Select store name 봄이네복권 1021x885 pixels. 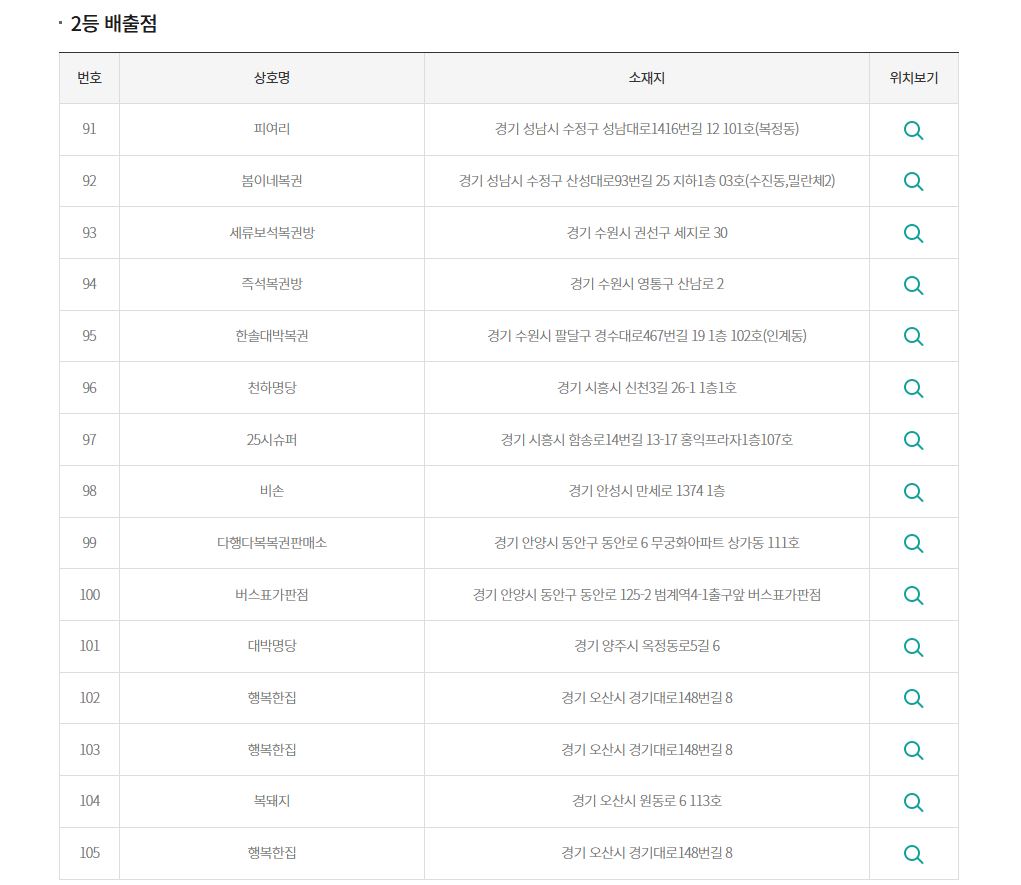272,180
